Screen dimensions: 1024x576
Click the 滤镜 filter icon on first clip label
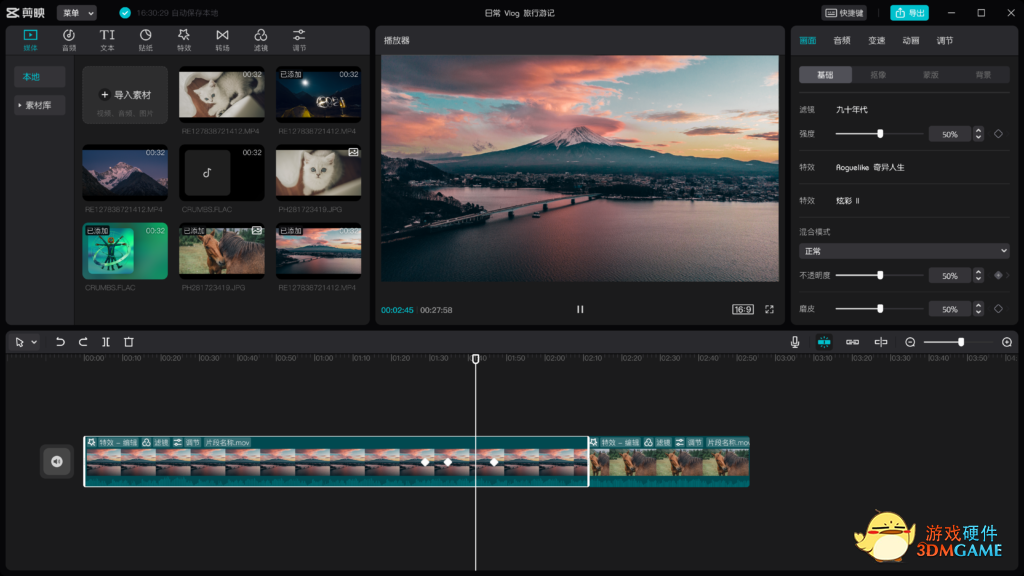146,442
